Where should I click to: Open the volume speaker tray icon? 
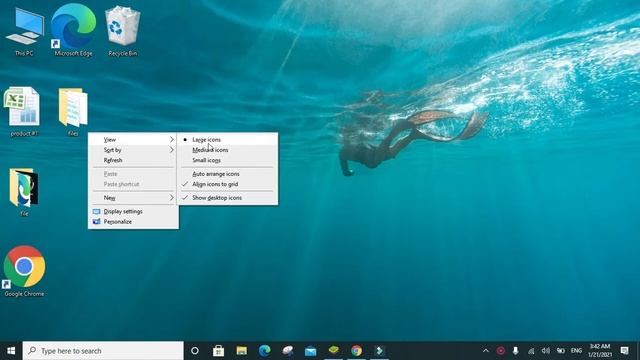(x=546, y=351)
